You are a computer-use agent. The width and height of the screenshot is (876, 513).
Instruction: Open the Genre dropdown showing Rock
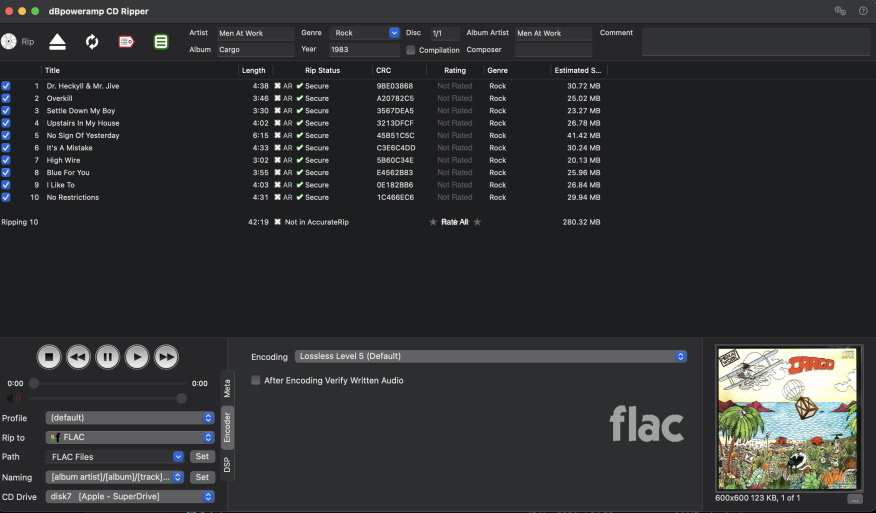point(364,33)
